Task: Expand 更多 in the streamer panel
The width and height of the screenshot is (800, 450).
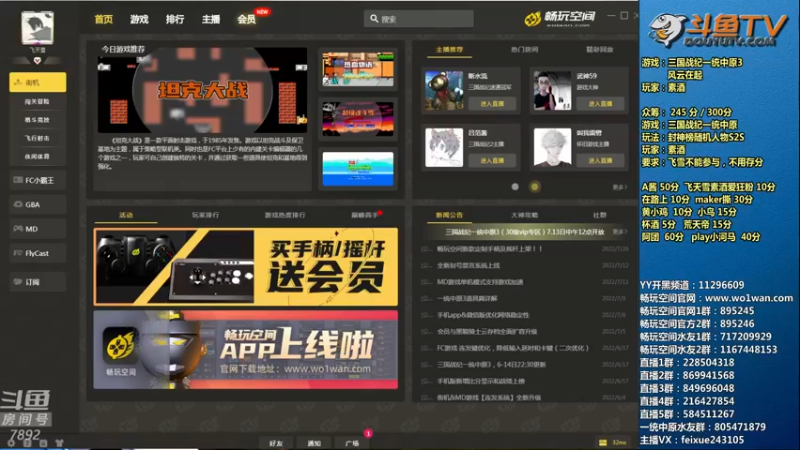Action: click(x=619, y=187)
